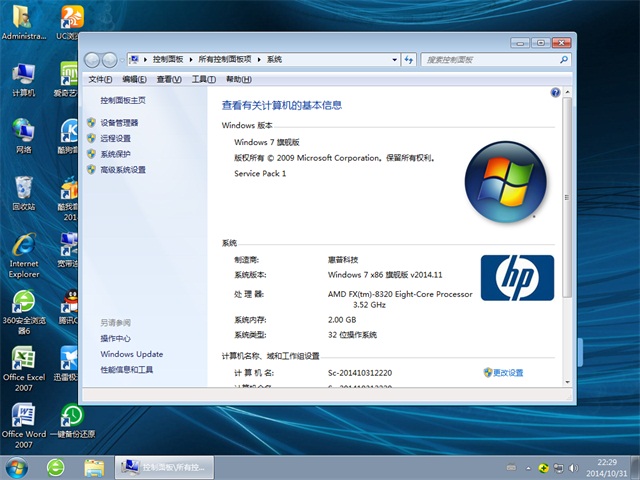640x480 pixels.
Task: Launch Internet Explorer from desktop
Action: pyautogui.click(x=24, y=256)
